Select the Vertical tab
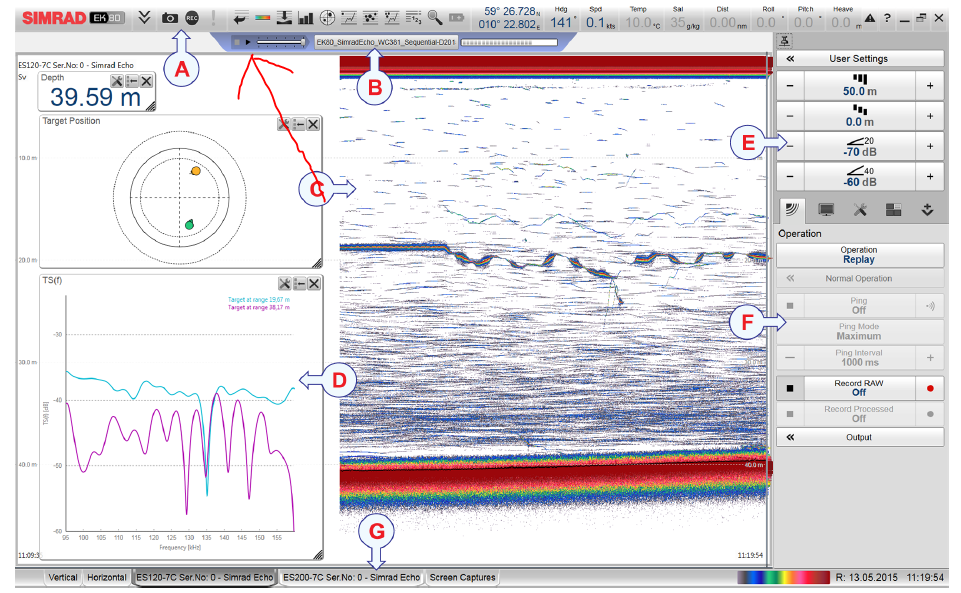The image size is (961, 593). 63,578
